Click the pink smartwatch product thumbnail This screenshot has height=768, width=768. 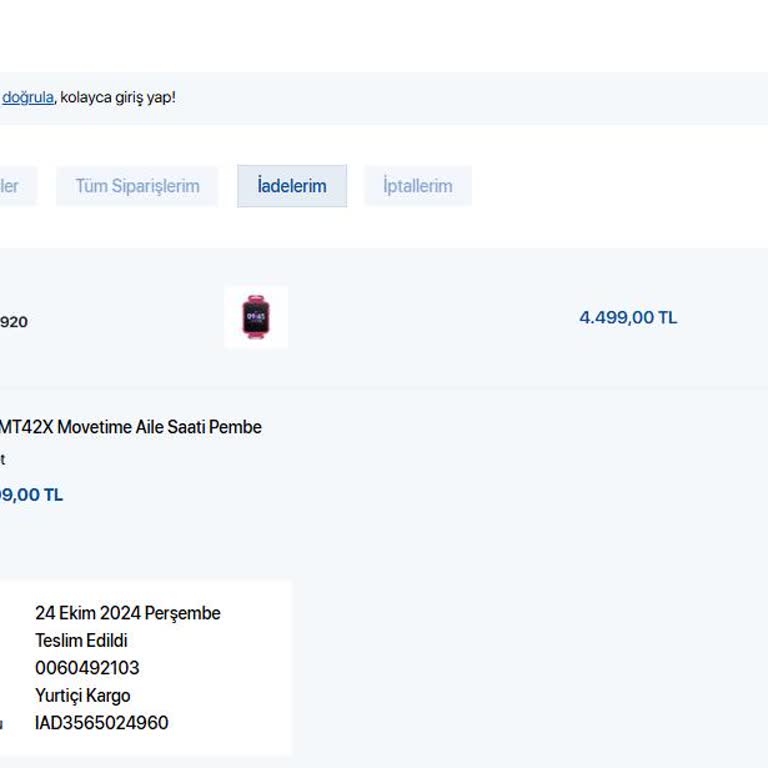click(x=256, y=317)
